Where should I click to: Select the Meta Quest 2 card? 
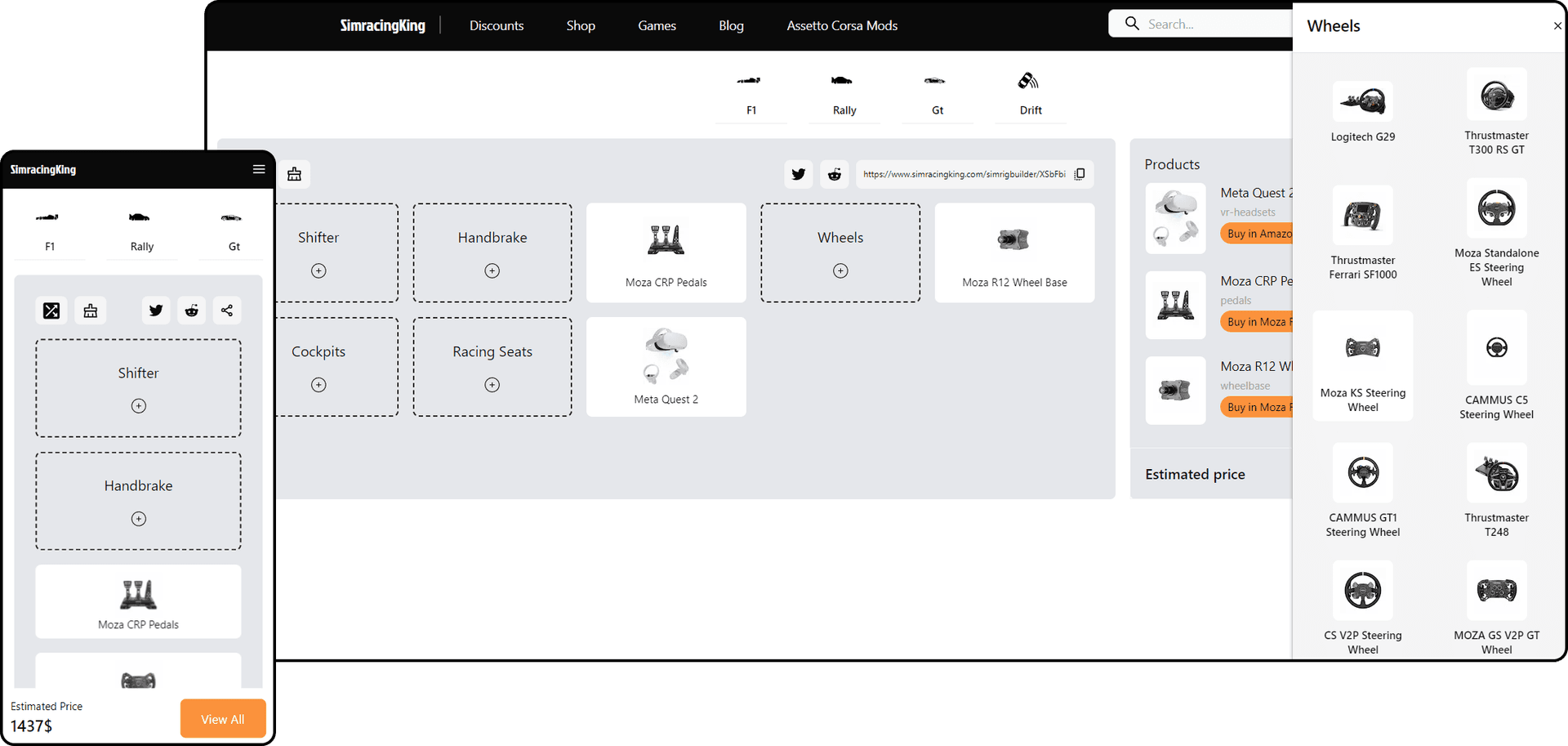tap(666, 367)
